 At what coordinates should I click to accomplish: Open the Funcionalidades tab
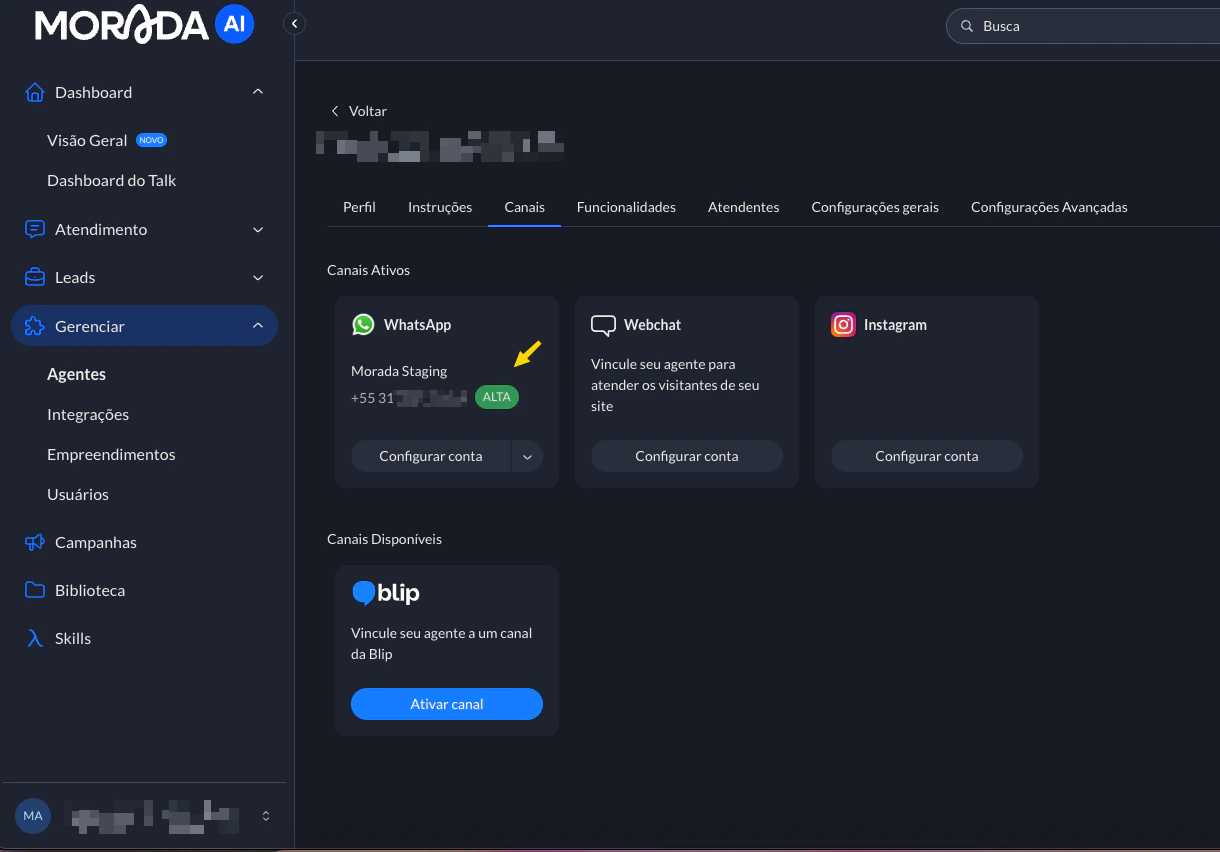(x=626, y=207)
